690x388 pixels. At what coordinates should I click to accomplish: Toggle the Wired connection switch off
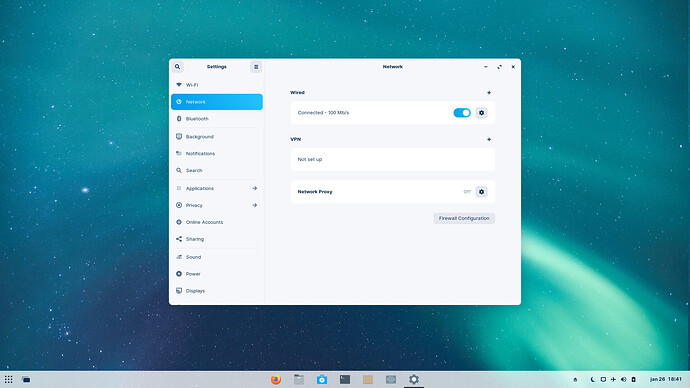[x=462, y=113]
